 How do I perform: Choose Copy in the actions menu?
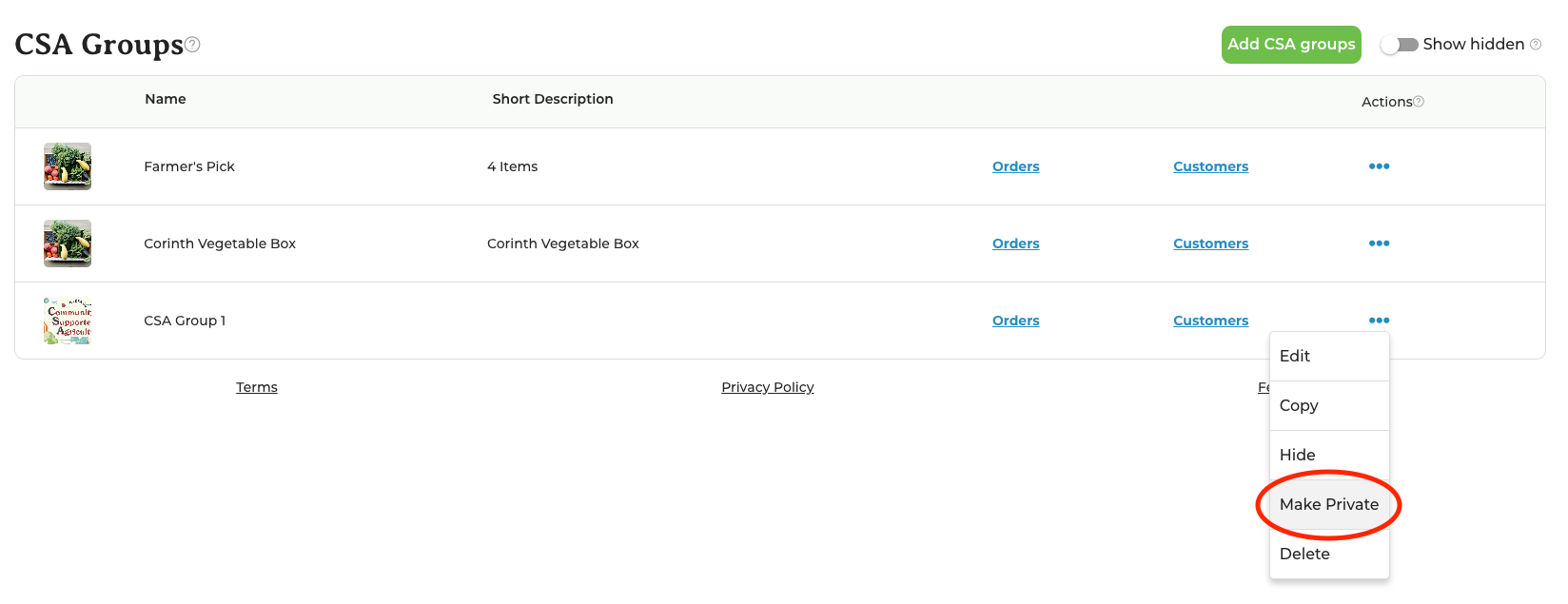pyautogui.click(x=1329, y=405)
